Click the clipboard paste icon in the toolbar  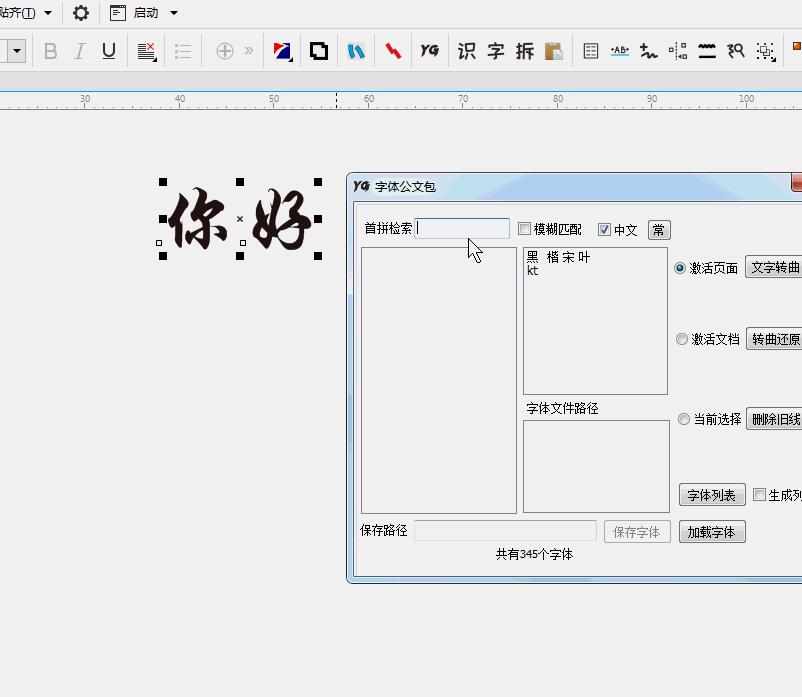[554, 50]
